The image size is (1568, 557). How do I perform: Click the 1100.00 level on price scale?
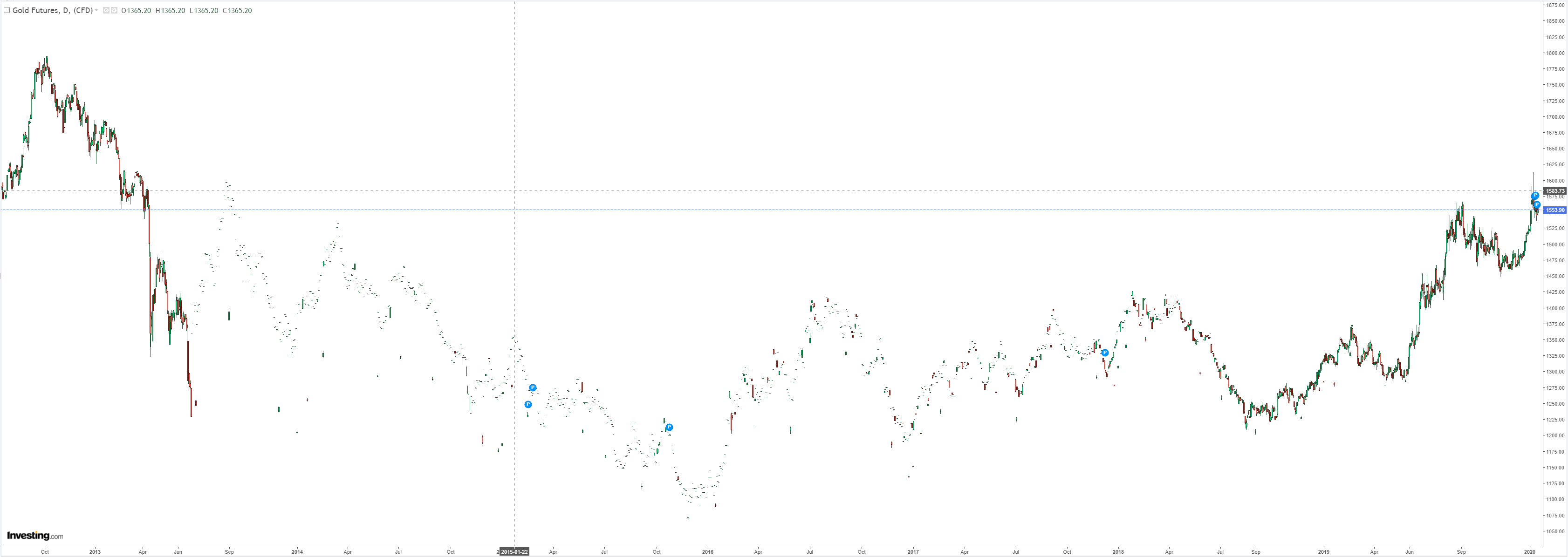pos(1555,499)
